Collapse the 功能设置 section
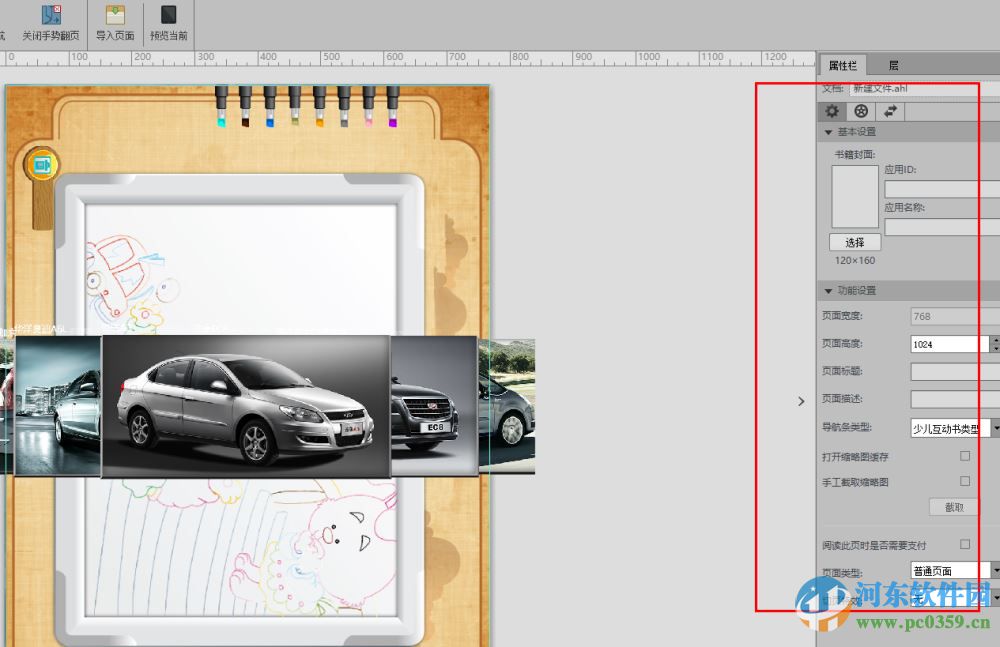Screen dimensions: 1000x647 coord(828,291)
